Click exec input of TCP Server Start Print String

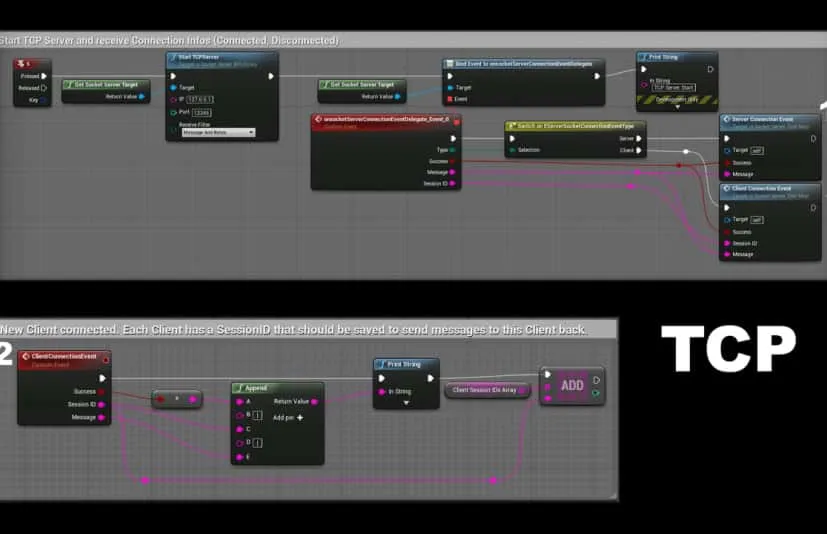click(x=643, y=69)
